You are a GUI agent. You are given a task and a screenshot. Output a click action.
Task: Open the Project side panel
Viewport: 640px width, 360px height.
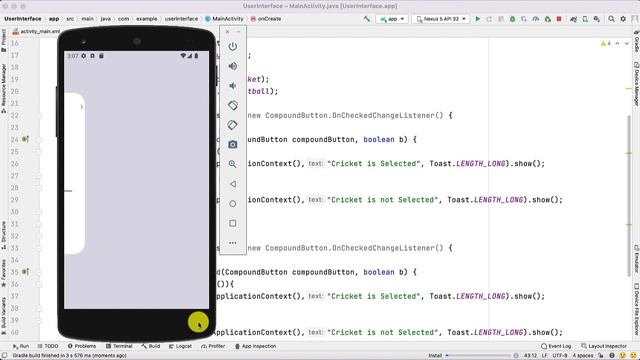(x=4, y=40)
